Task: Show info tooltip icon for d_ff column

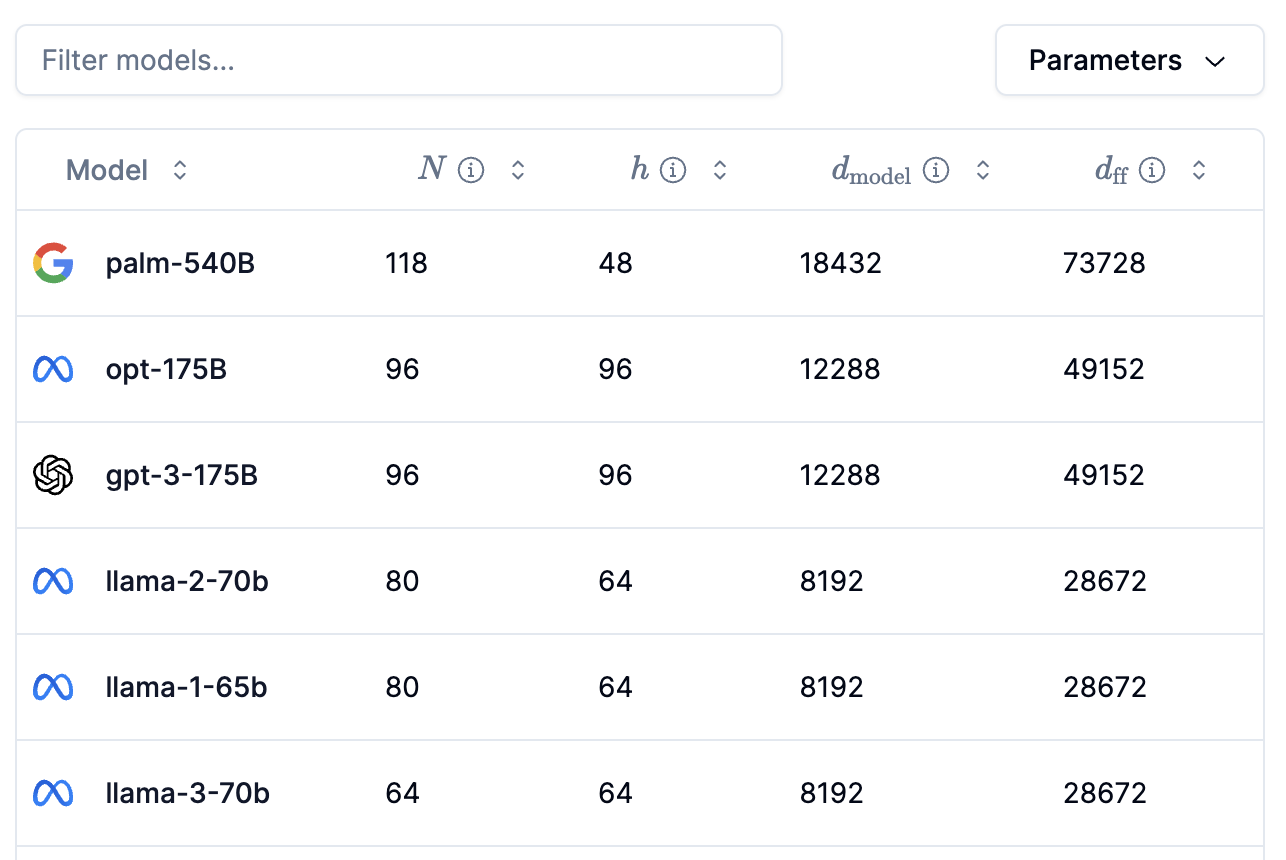Action: (1152, 171)
